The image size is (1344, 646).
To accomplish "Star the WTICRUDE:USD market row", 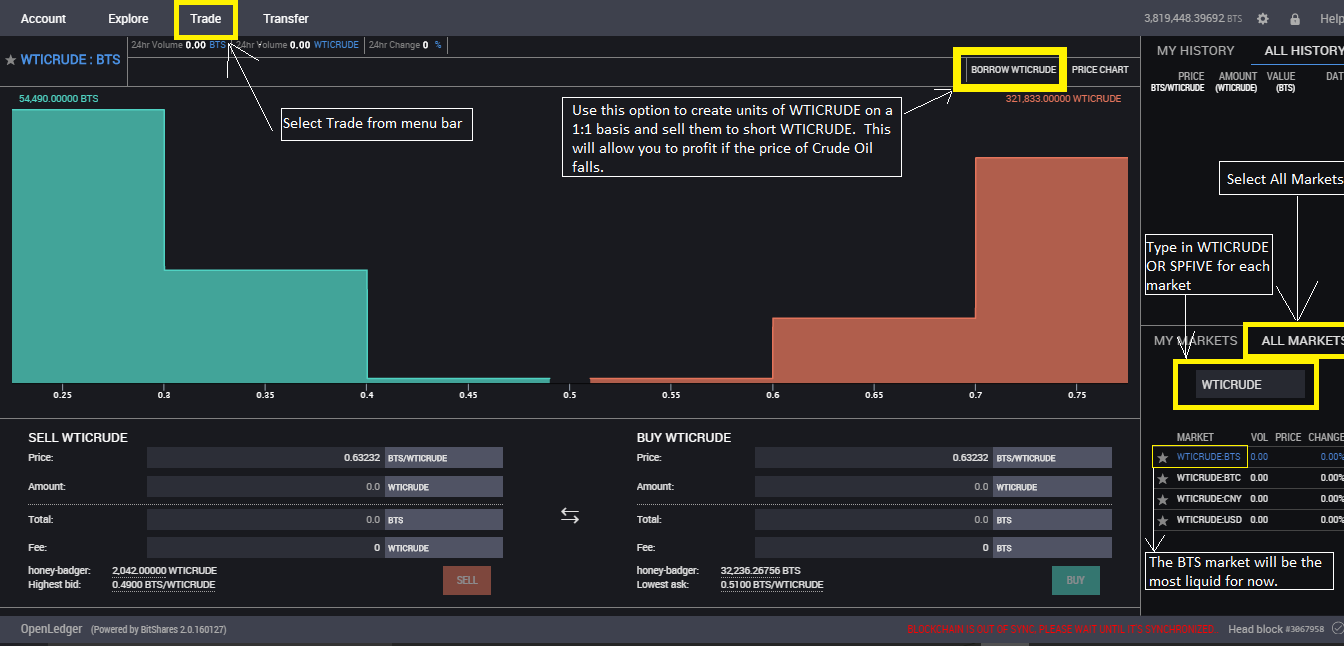I will click(1162, 520).
